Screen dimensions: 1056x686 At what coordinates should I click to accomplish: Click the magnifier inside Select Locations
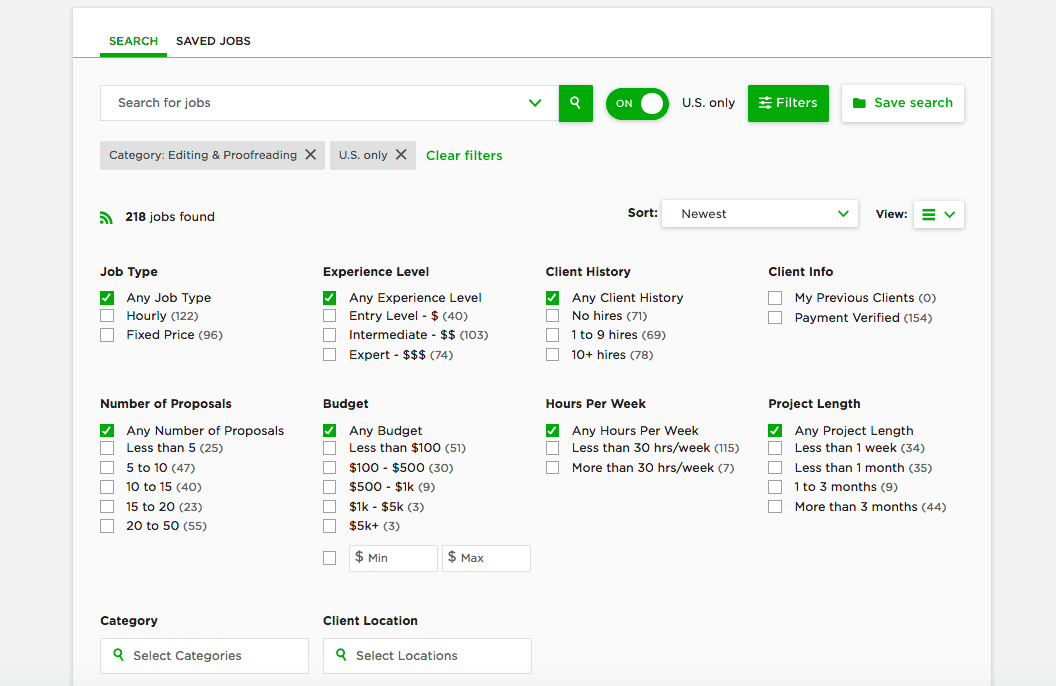(x=341, y=655)
